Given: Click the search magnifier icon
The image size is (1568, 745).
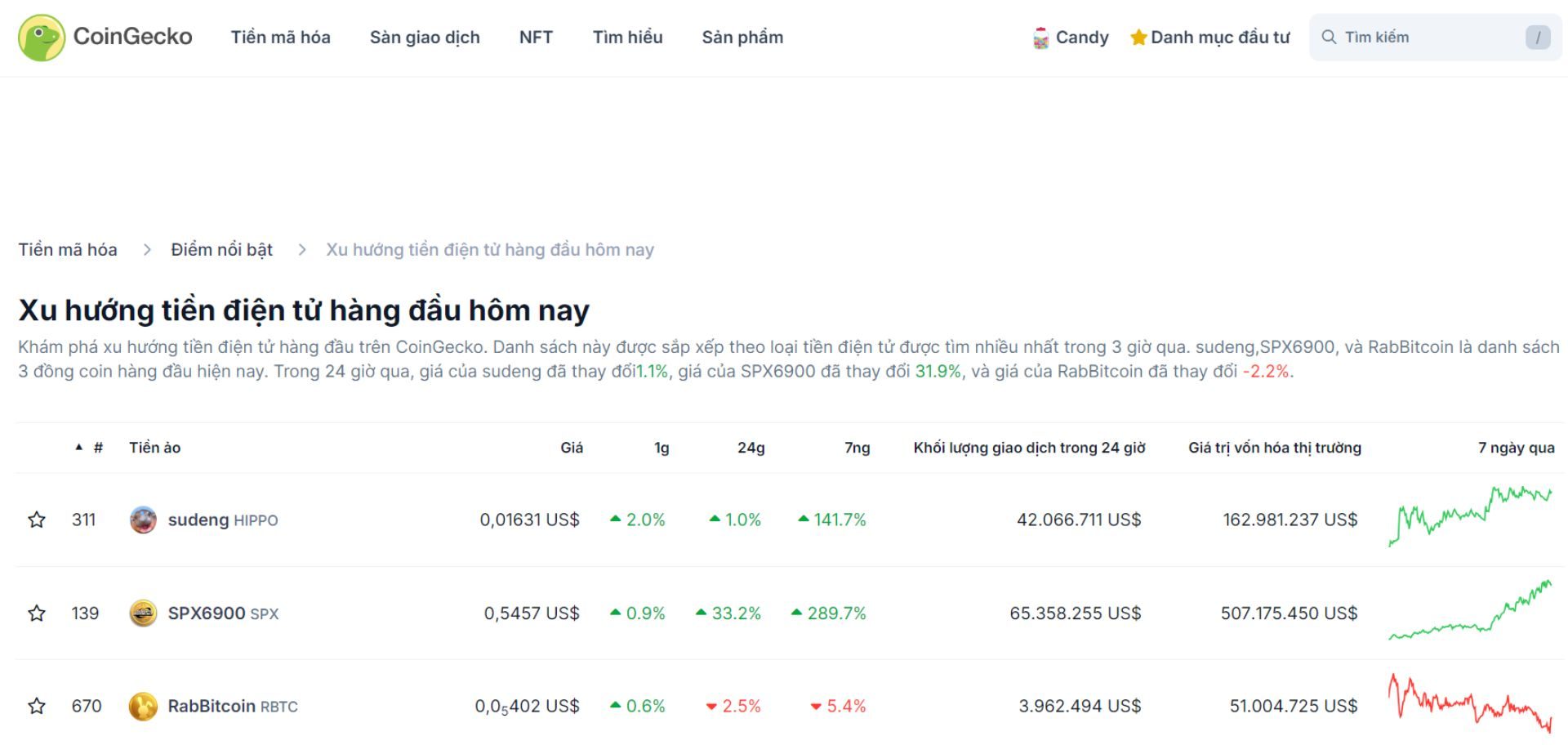Looking at the screenshot, I should [1330, 37].
